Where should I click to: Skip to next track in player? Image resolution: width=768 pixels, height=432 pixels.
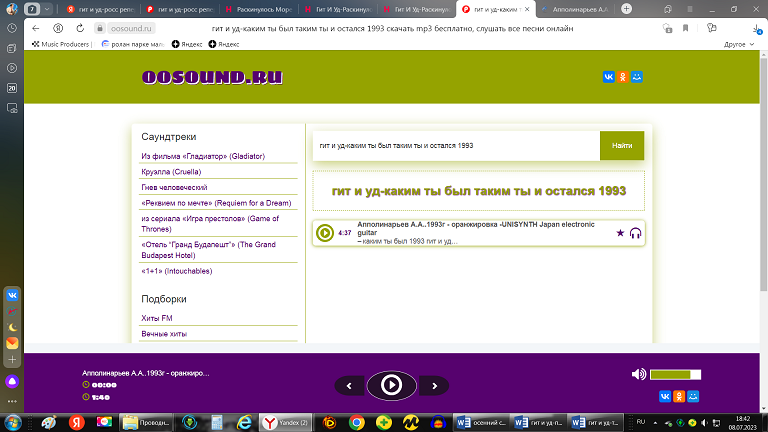tap(434, 386)
